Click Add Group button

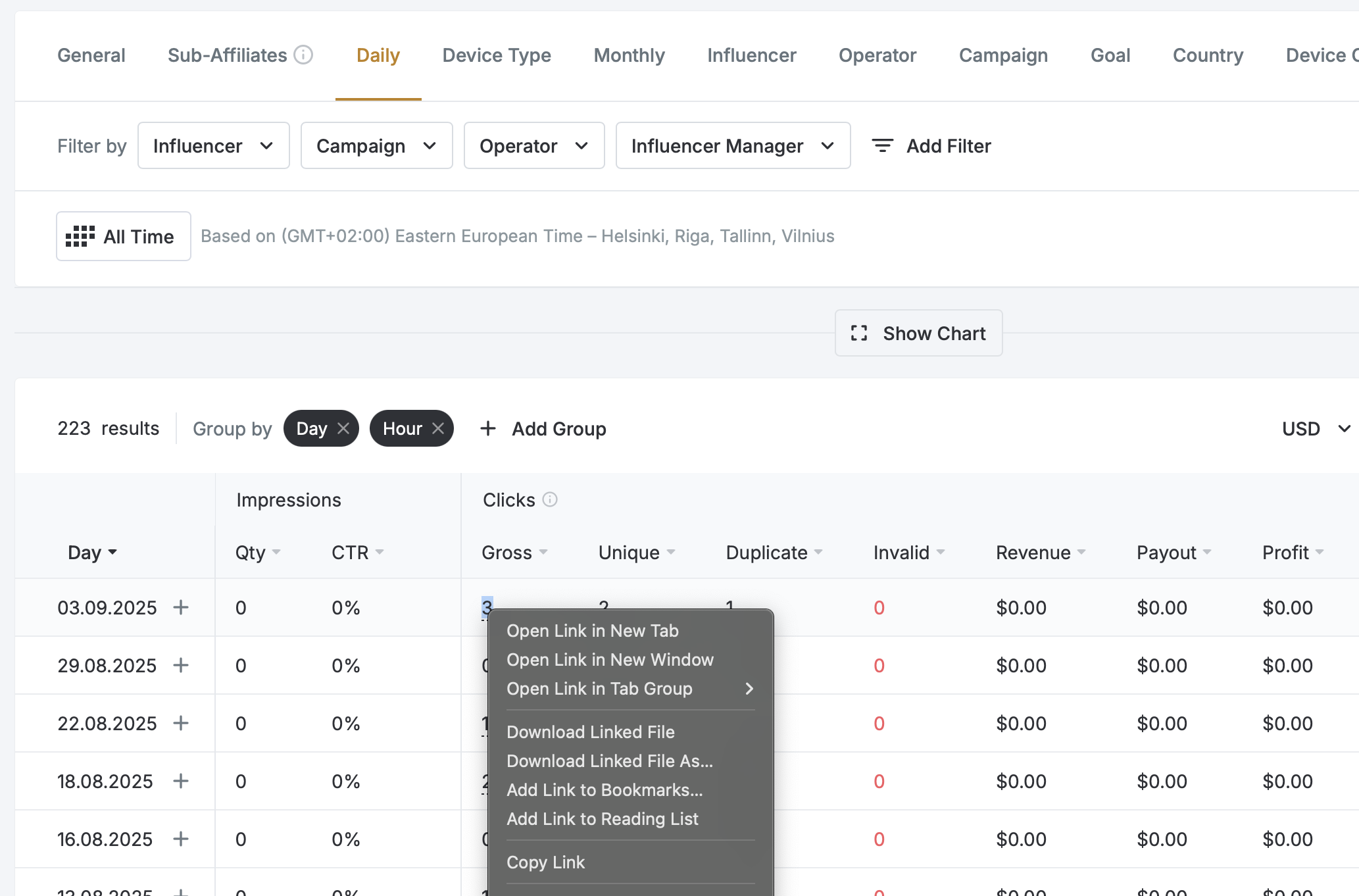[543, 429]
